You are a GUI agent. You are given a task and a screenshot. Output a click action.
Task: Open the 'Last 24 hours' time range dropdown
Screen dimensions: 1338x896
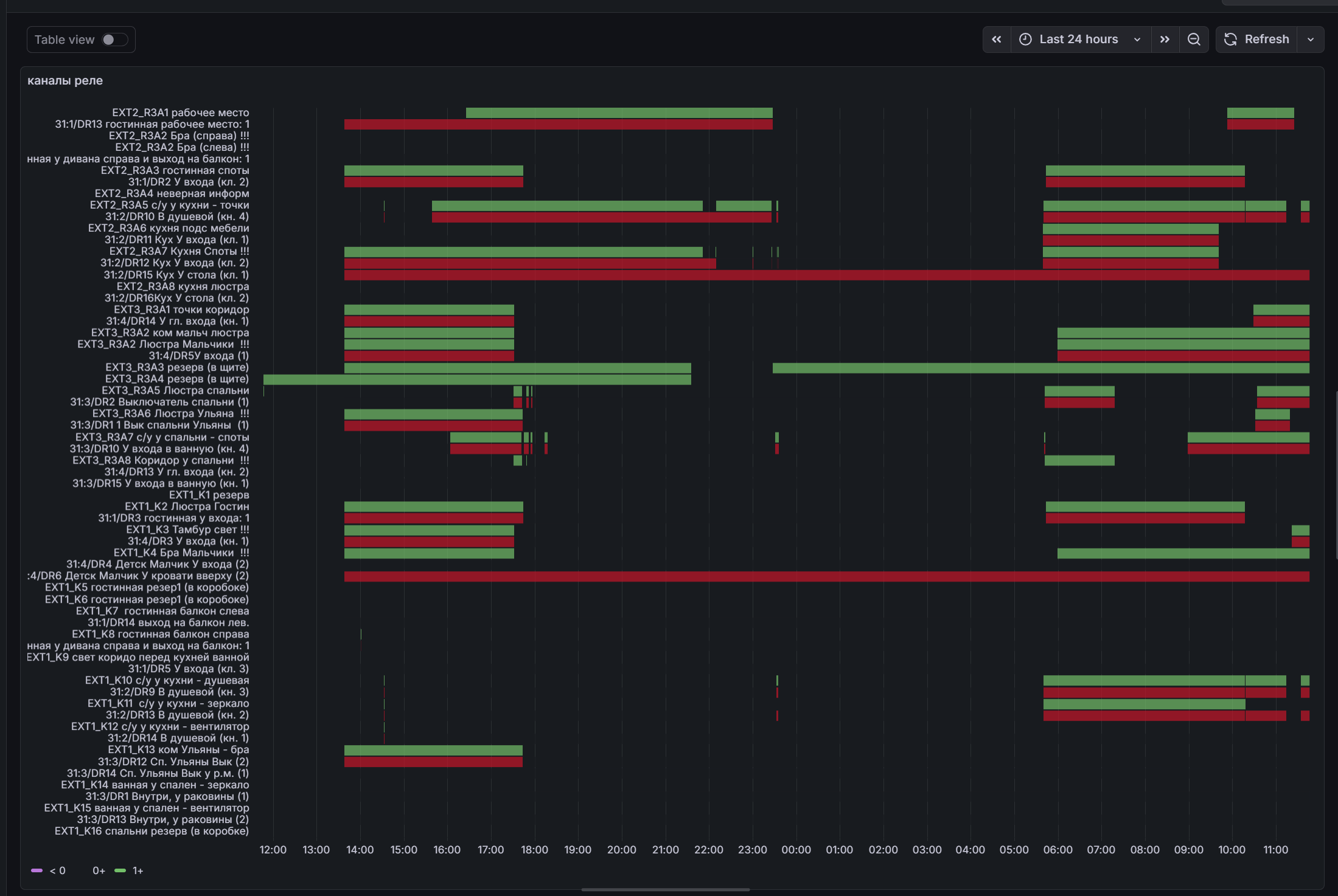tap(1078, 40)
